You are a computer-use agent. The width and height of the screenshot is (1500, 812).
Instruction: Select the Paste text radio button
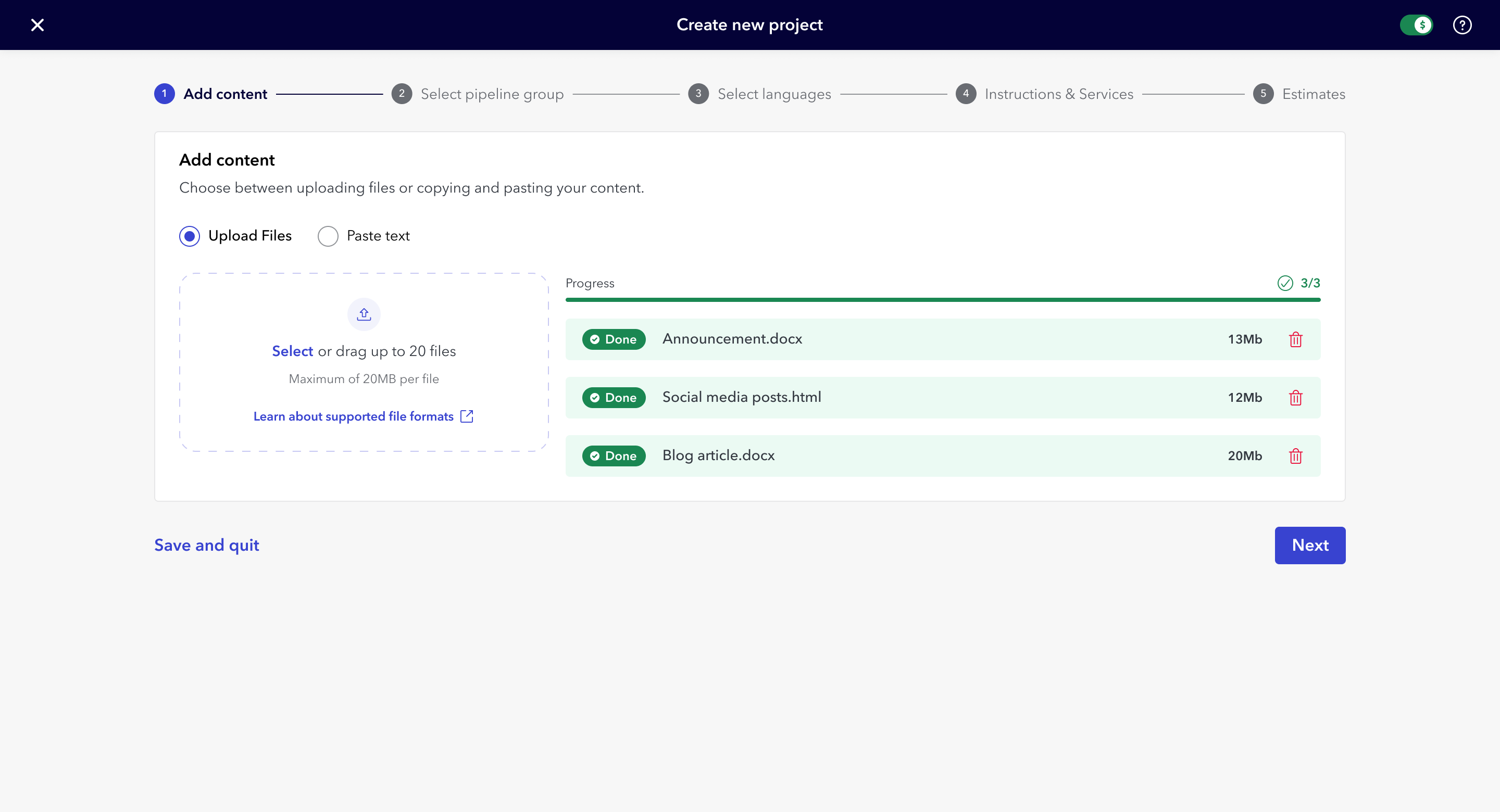pyautogui.click(x=328, y=236)
